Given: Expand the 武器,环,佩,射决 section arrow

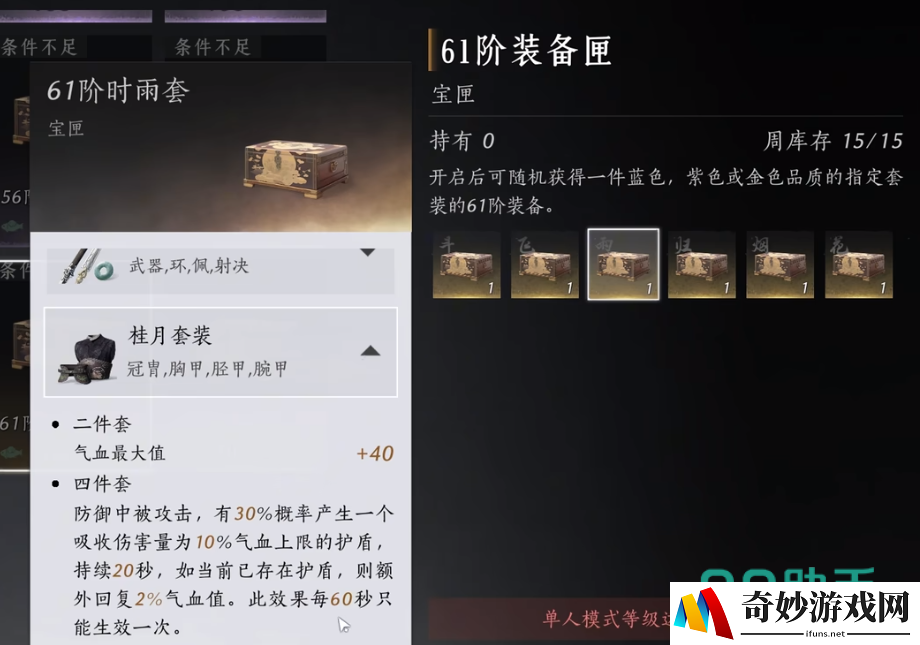Looking at the screenshot, I should 367,253.
